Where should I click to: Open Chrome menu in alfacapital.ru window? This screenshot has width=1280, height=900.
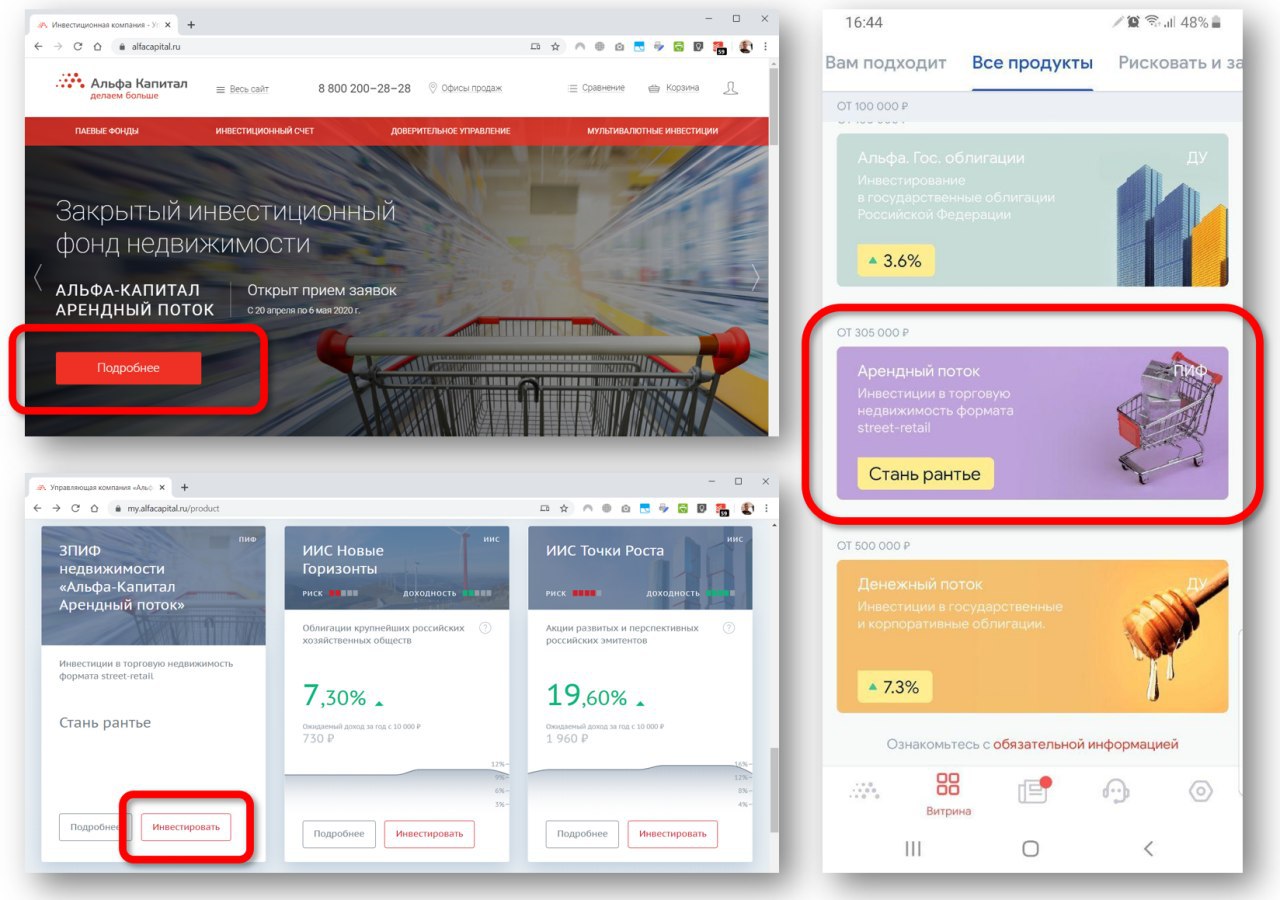tap(766, 46)
